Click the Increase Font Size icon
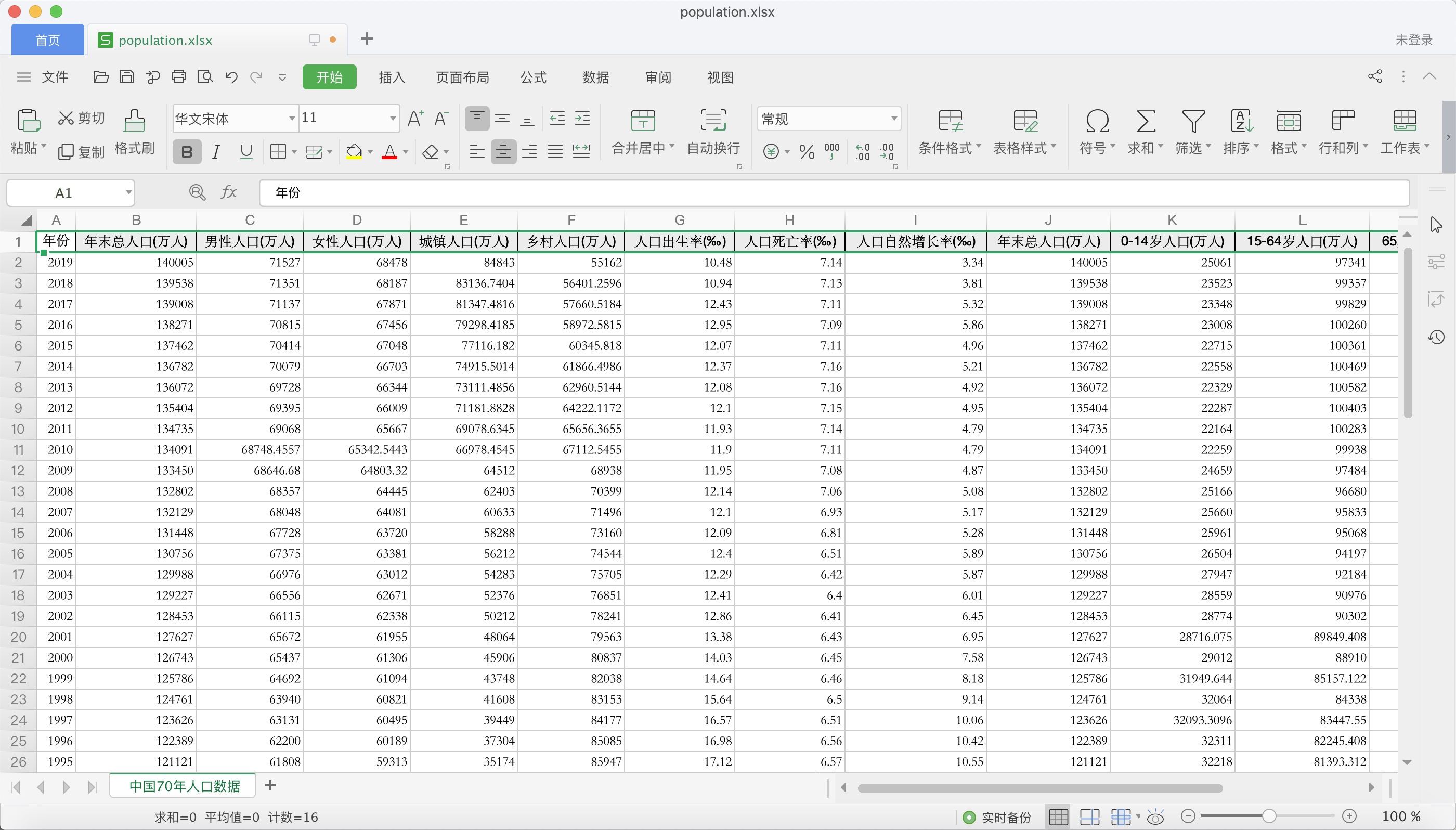 click(415, 119)
